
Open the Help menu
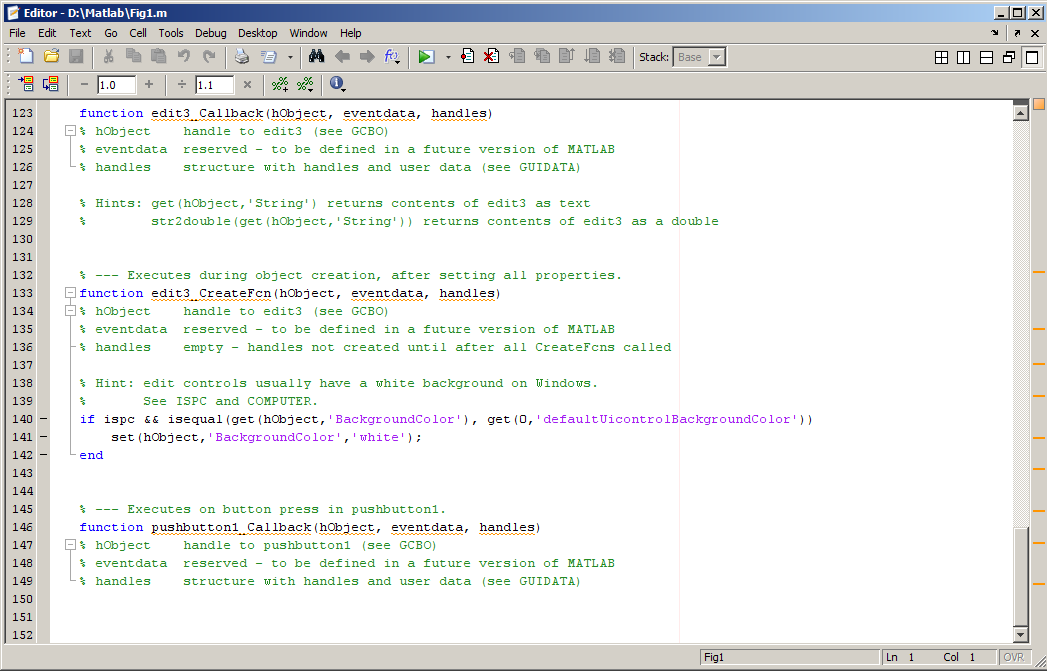coord(351,33)
